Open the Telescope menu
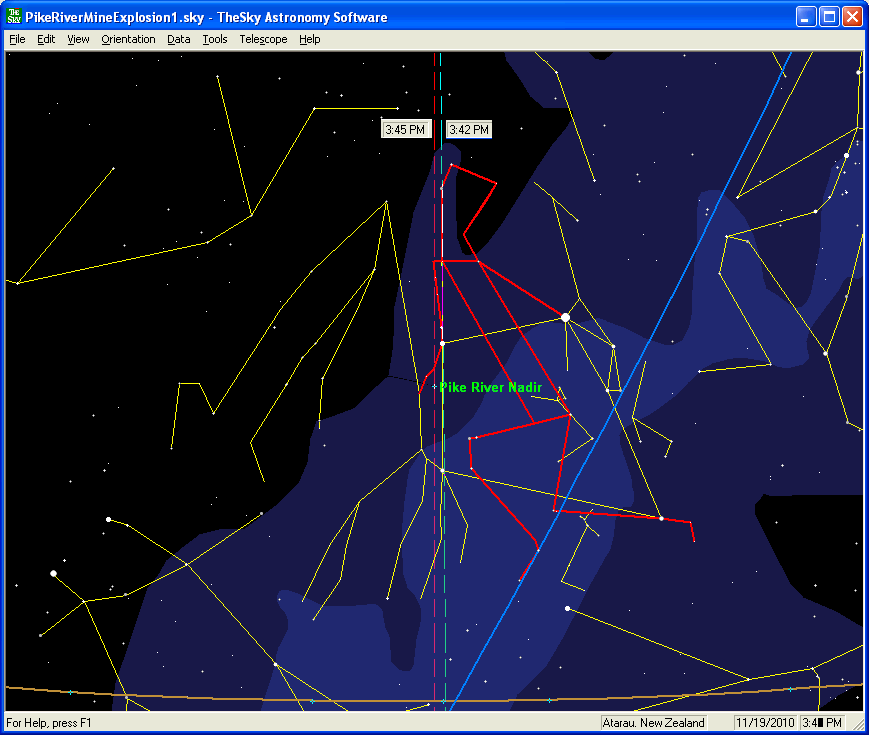 coord(263,39)
